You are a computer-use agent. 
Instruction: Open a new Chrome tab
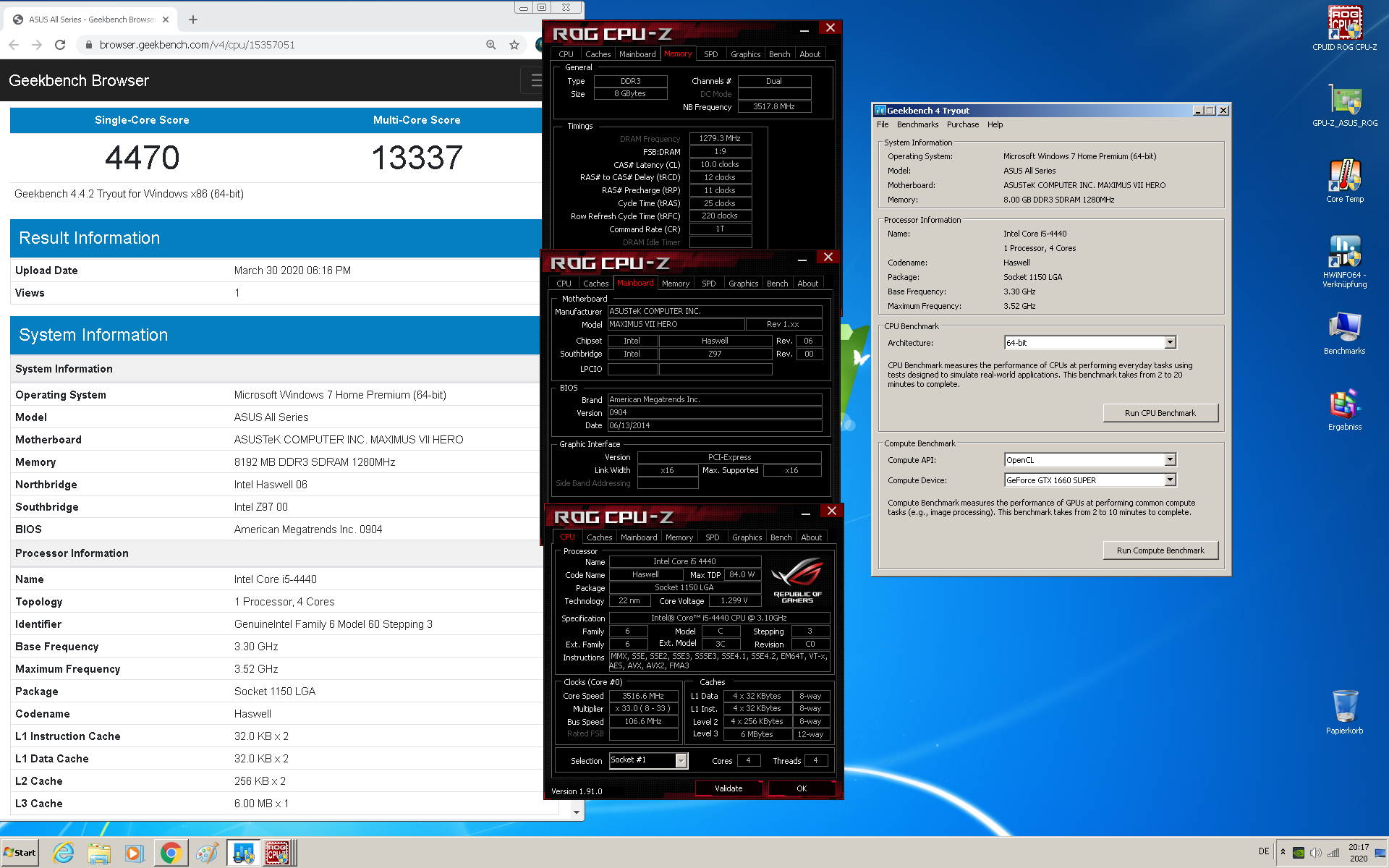pyautogui.click(x=193, y=20)
